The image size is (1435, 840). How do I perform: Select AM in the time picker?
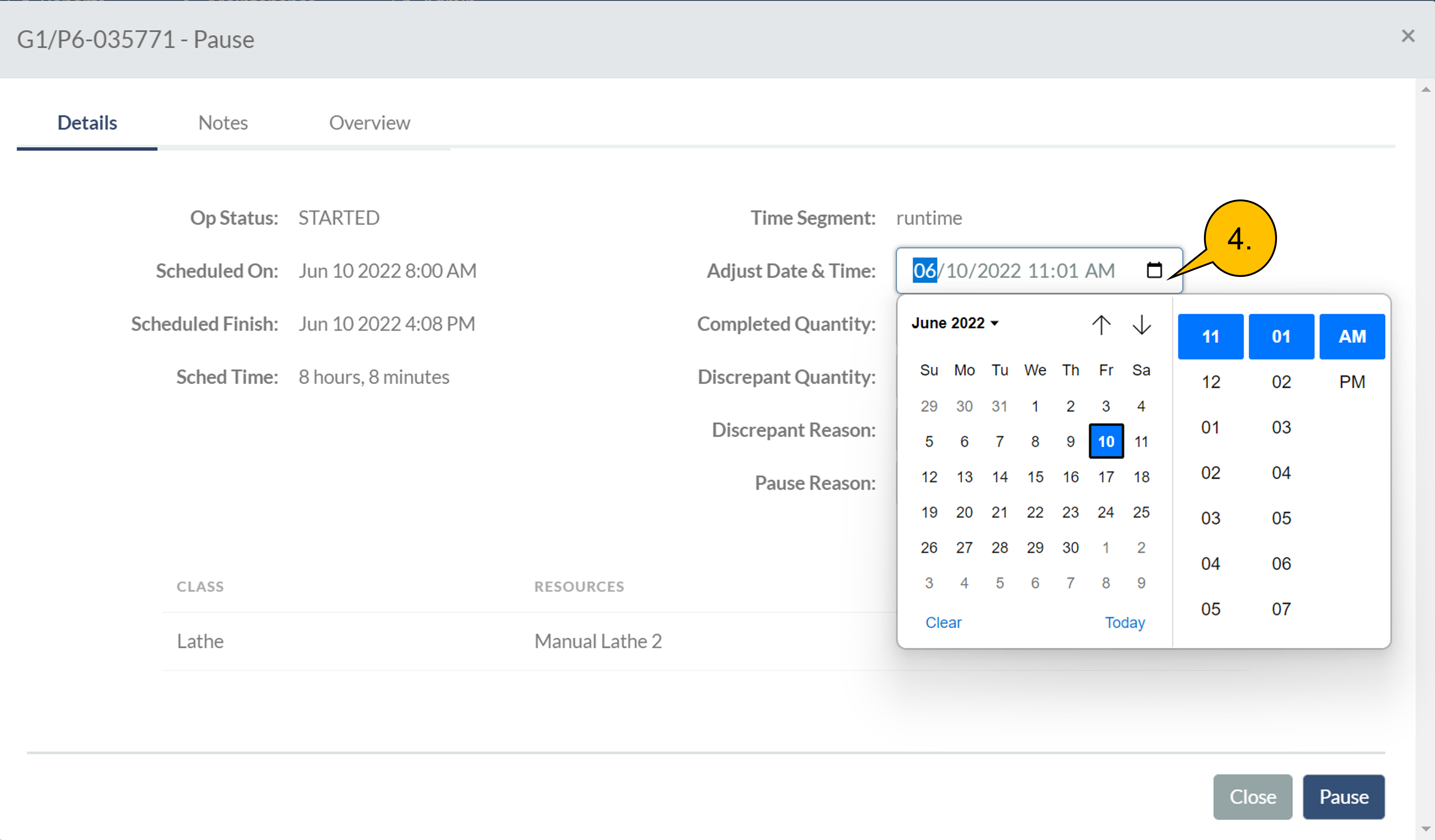click(x=1352, y=336)
